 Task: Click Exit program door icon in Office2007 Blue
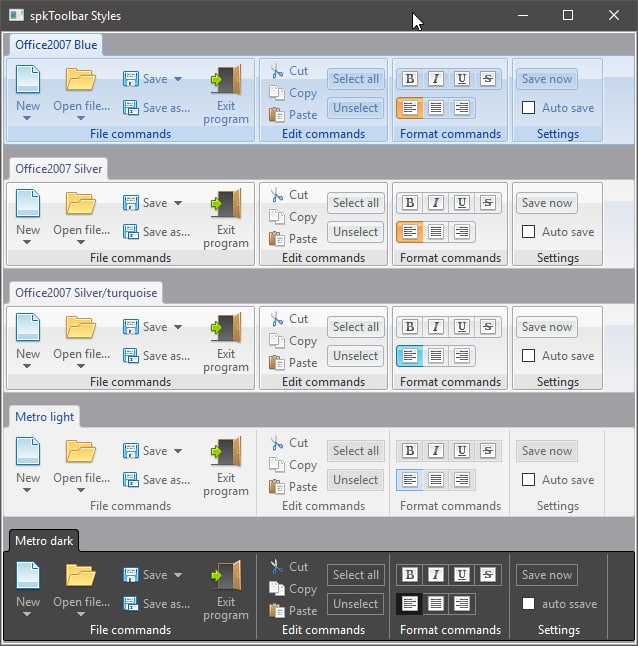point(226,79)
